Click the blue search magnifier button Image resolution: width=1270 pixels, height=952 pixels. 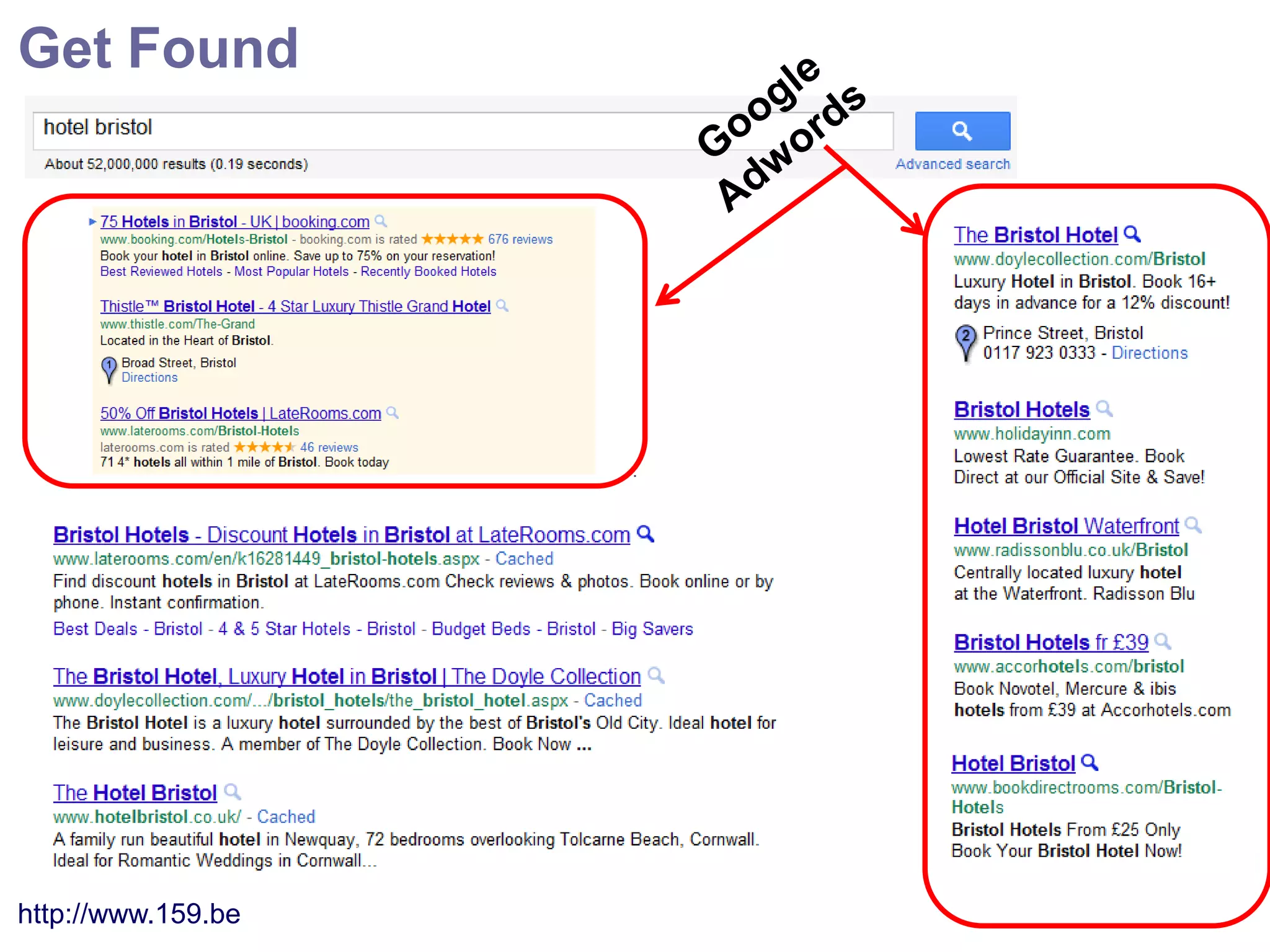click(962, 131)
